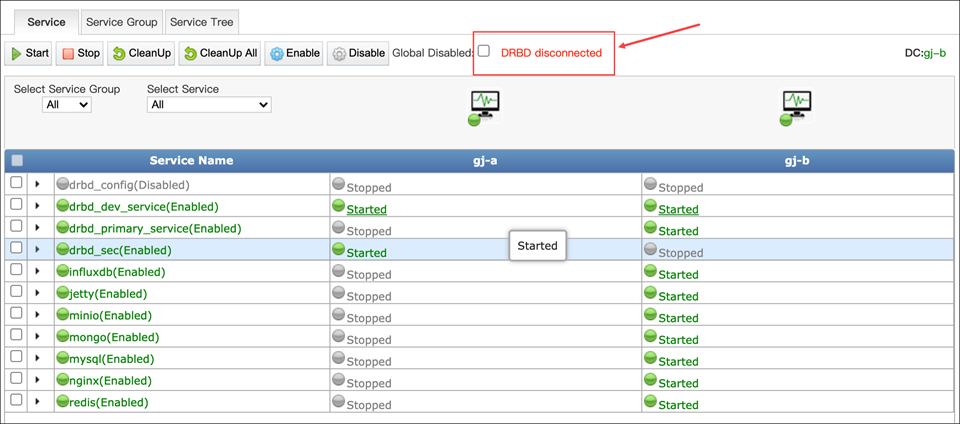
Task: Click the gj-a node monitor icon
Action: tap(484, 104)
